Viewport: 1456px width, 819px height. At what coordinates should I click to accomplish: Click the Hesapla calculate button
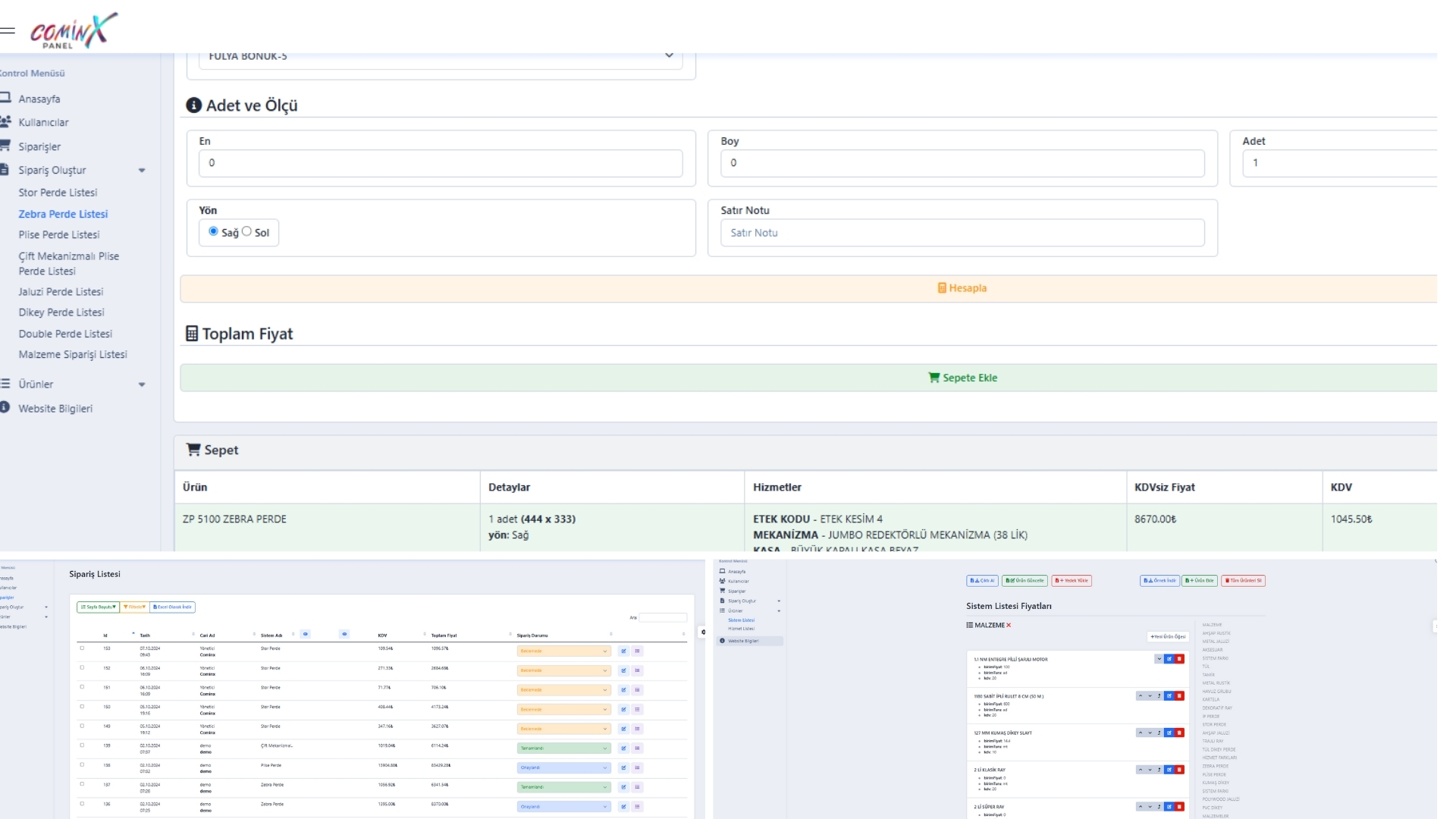coord(808,288)
